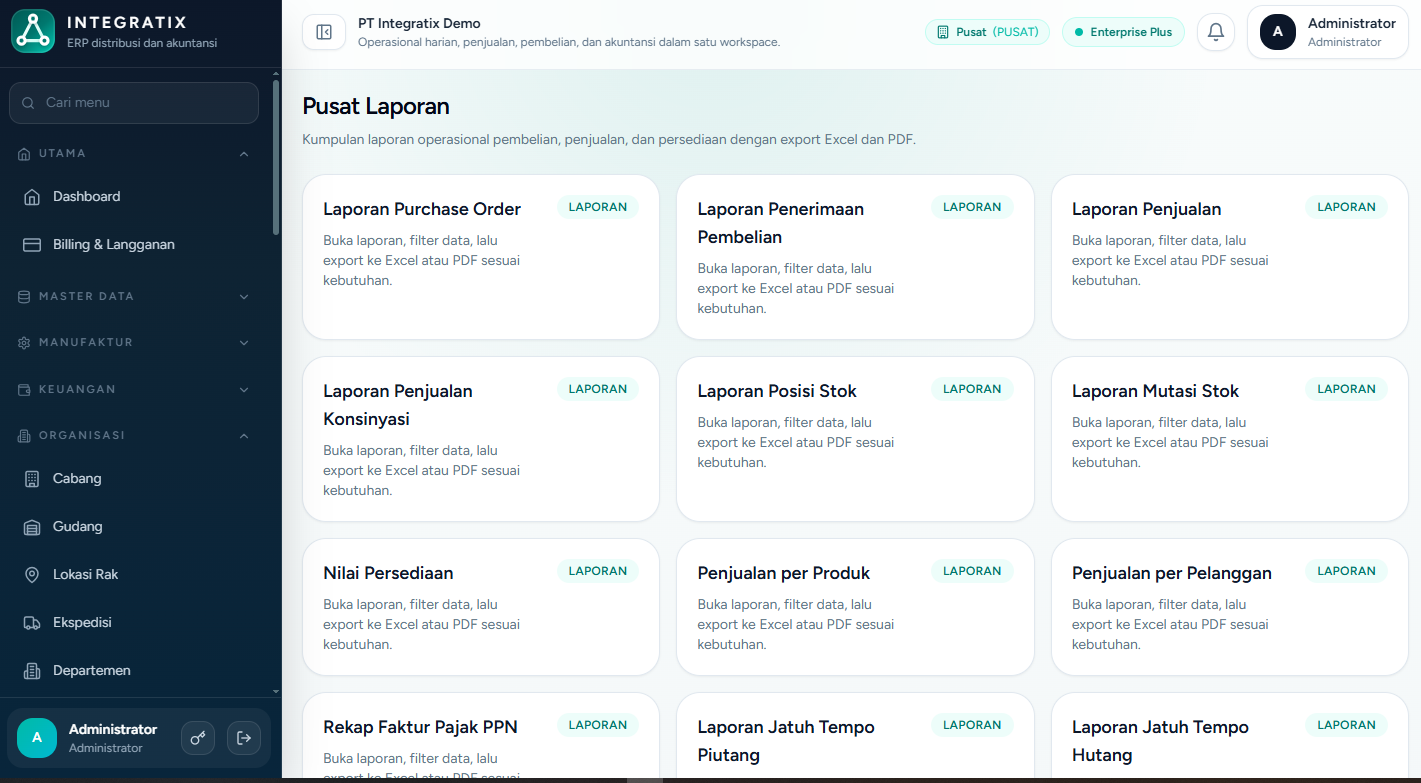This screenshot has height=783, width=1421.
Task: Go to Cabang menu item
Action: pos(134,479)
